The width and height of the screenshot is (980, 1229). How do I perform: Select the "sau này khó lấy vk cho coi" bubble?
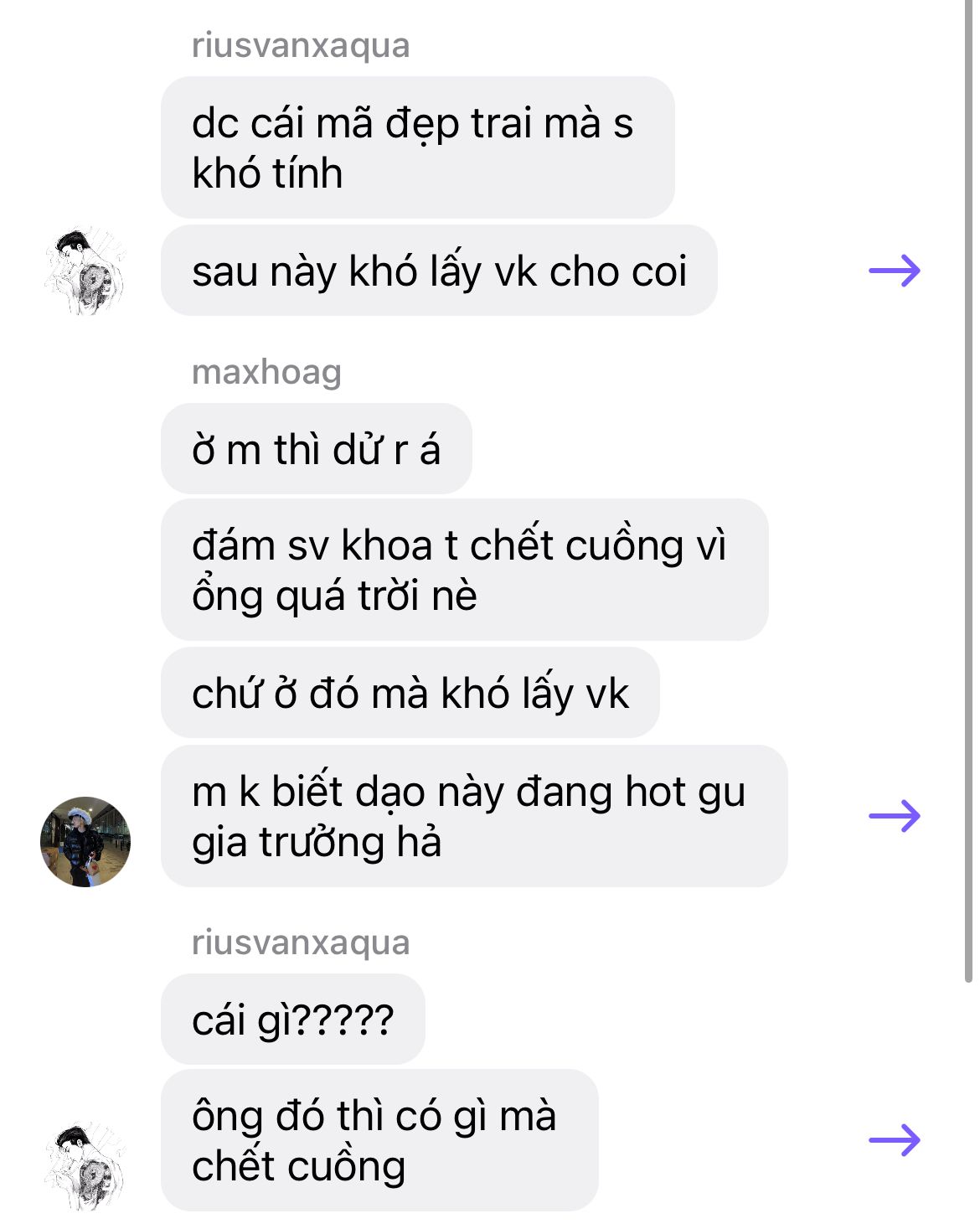click(439, 271)
